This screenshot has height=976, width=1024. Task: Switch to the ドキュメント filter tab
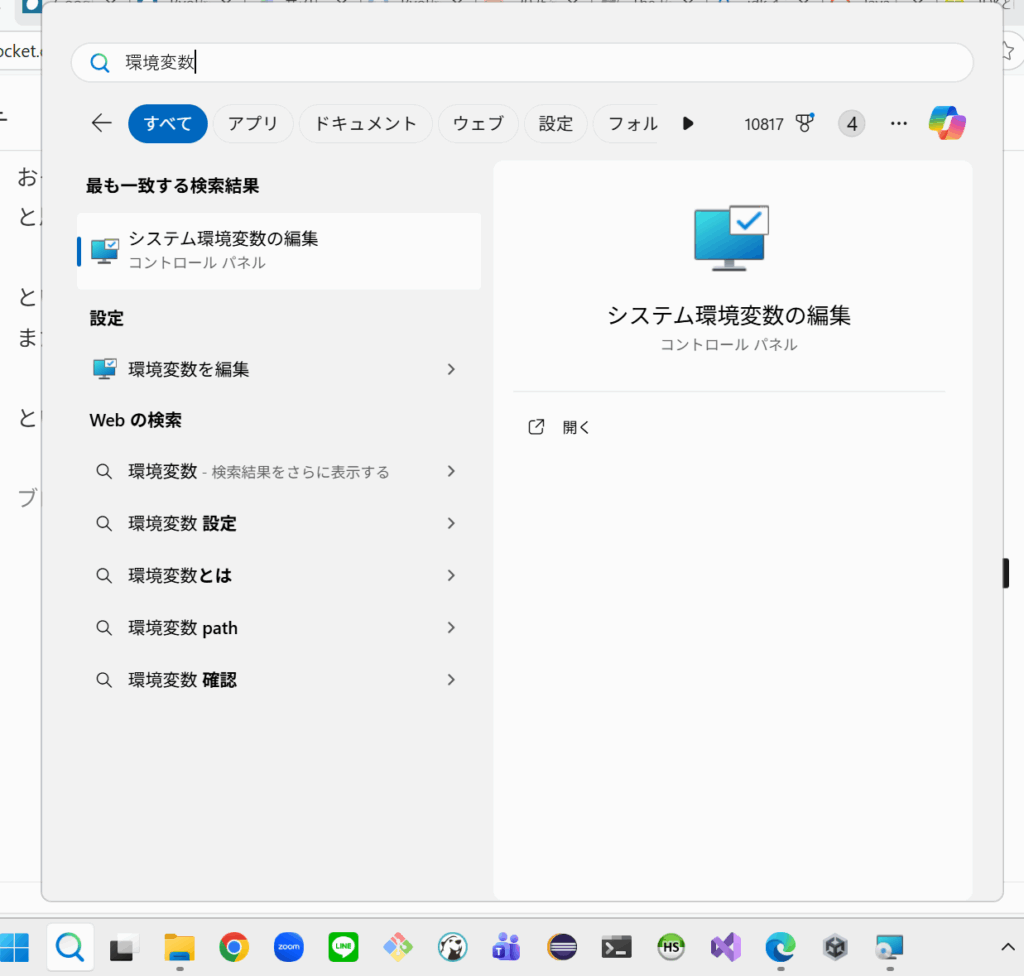[365, 124]
